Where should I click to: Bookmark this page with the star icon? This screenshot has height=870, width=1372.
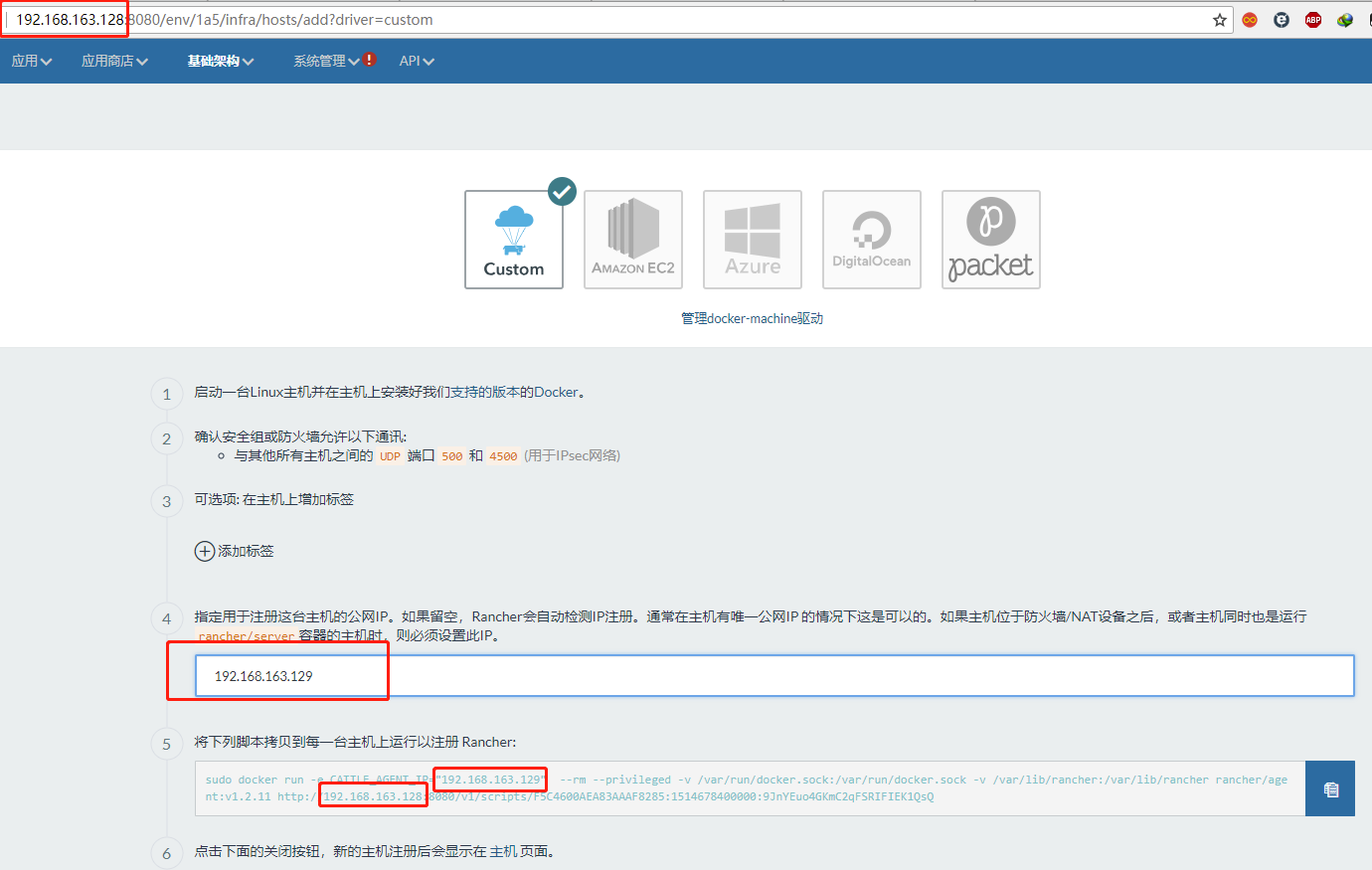pyautogui.click(x=1219, y=20)
